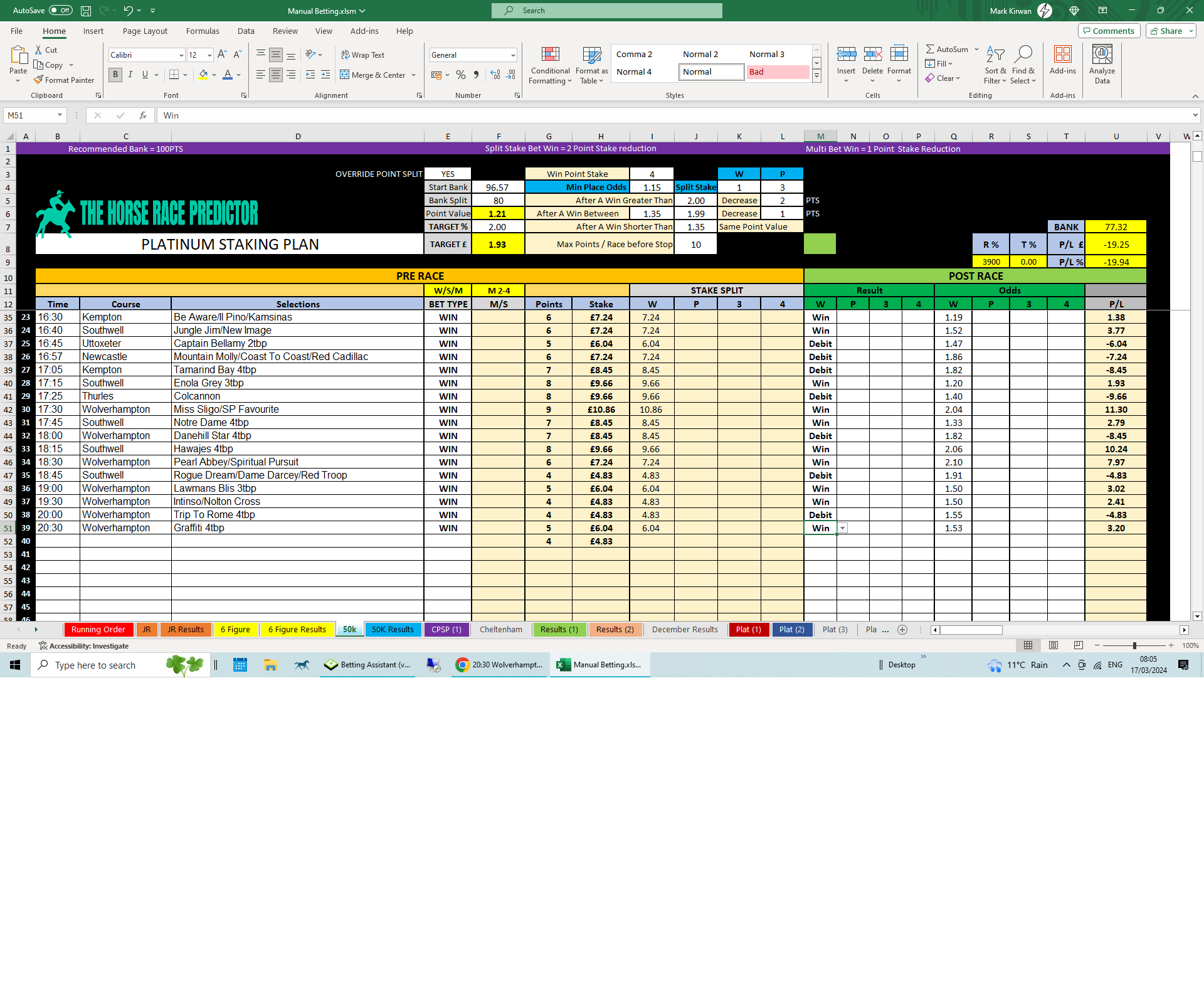Click the Type here to search box
Screen dimensions: 1204x986
click(x=120, y=665)
